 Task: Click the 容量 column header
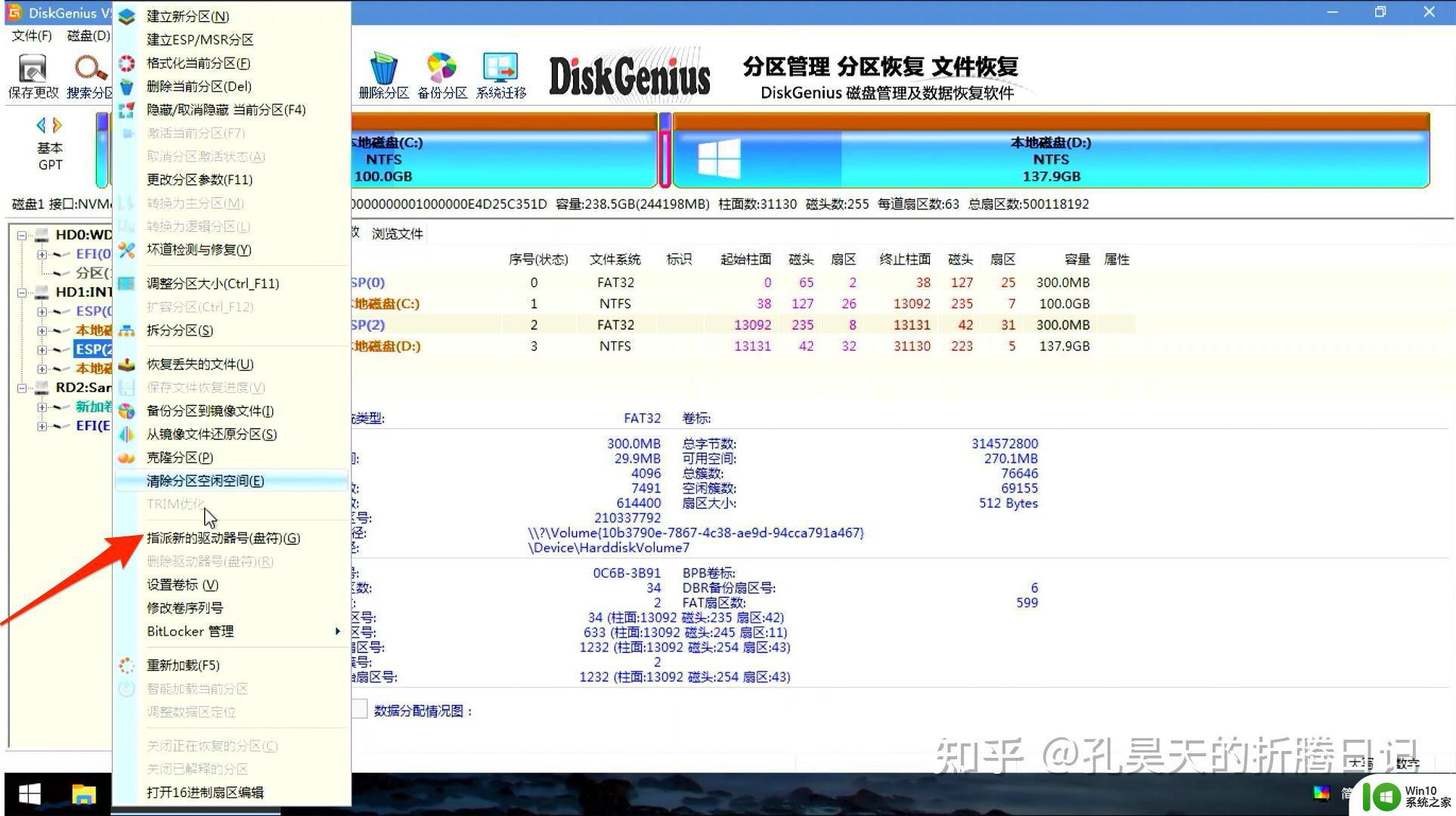tap(1077, 260)
